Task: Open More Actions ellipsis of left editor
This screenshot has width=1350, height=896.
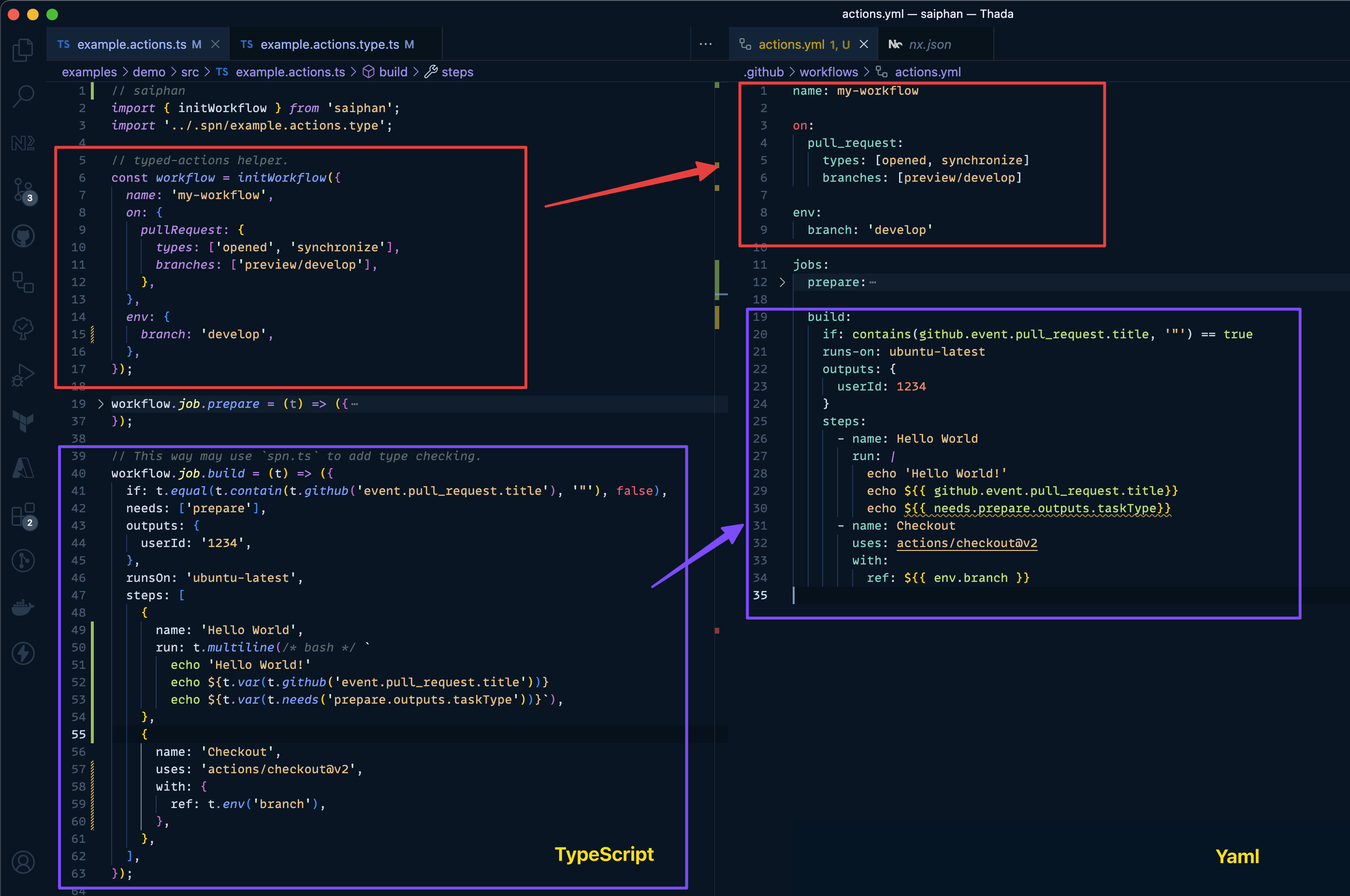Action: (x=706, y=44)
